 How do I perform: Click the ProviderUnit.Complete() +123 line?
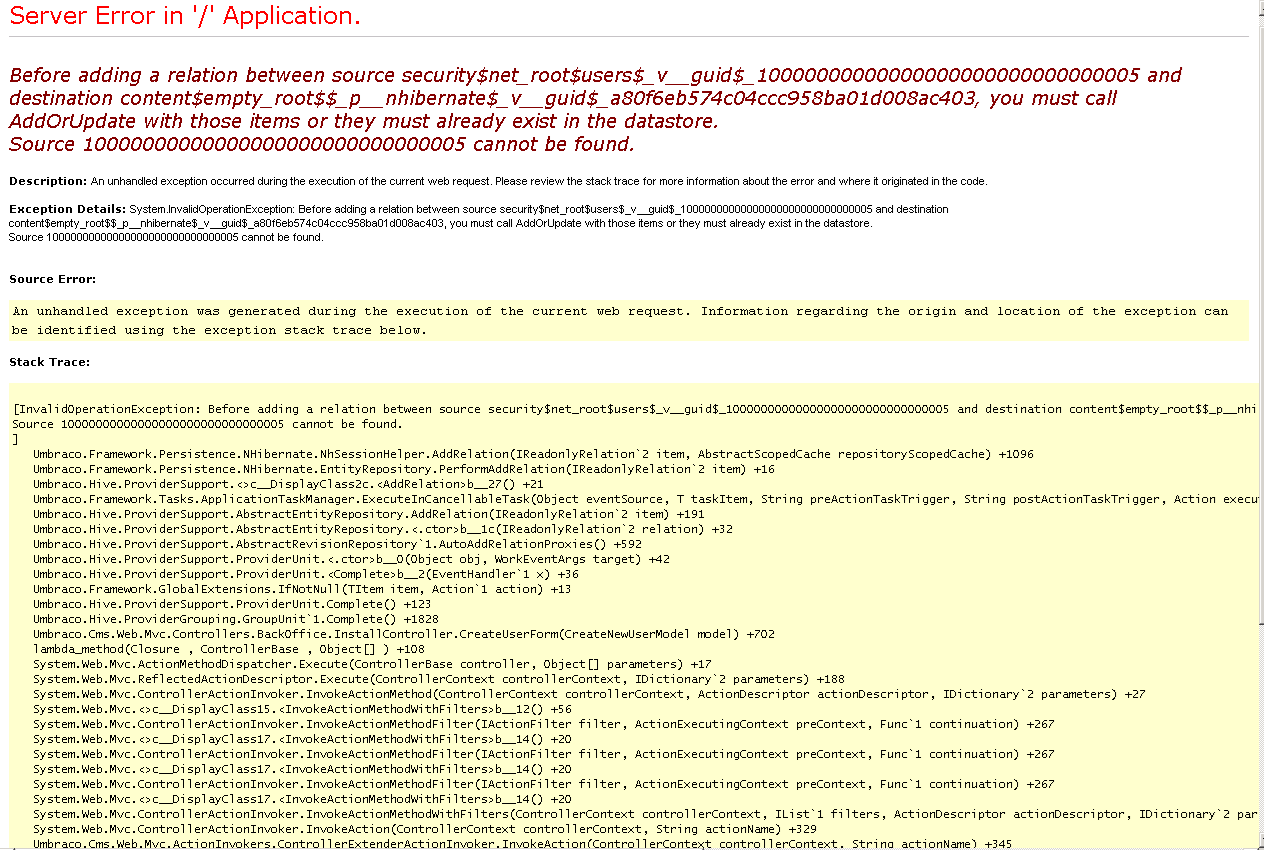point(232,604)
